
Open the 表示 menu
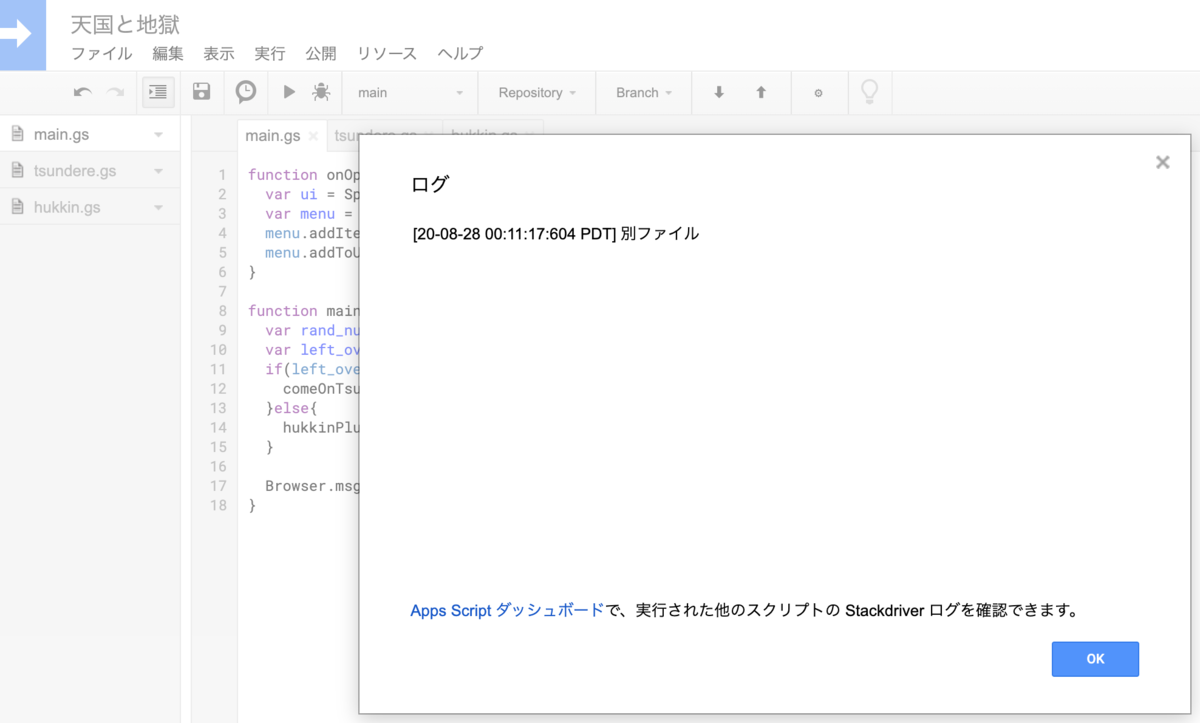[219, 54]
